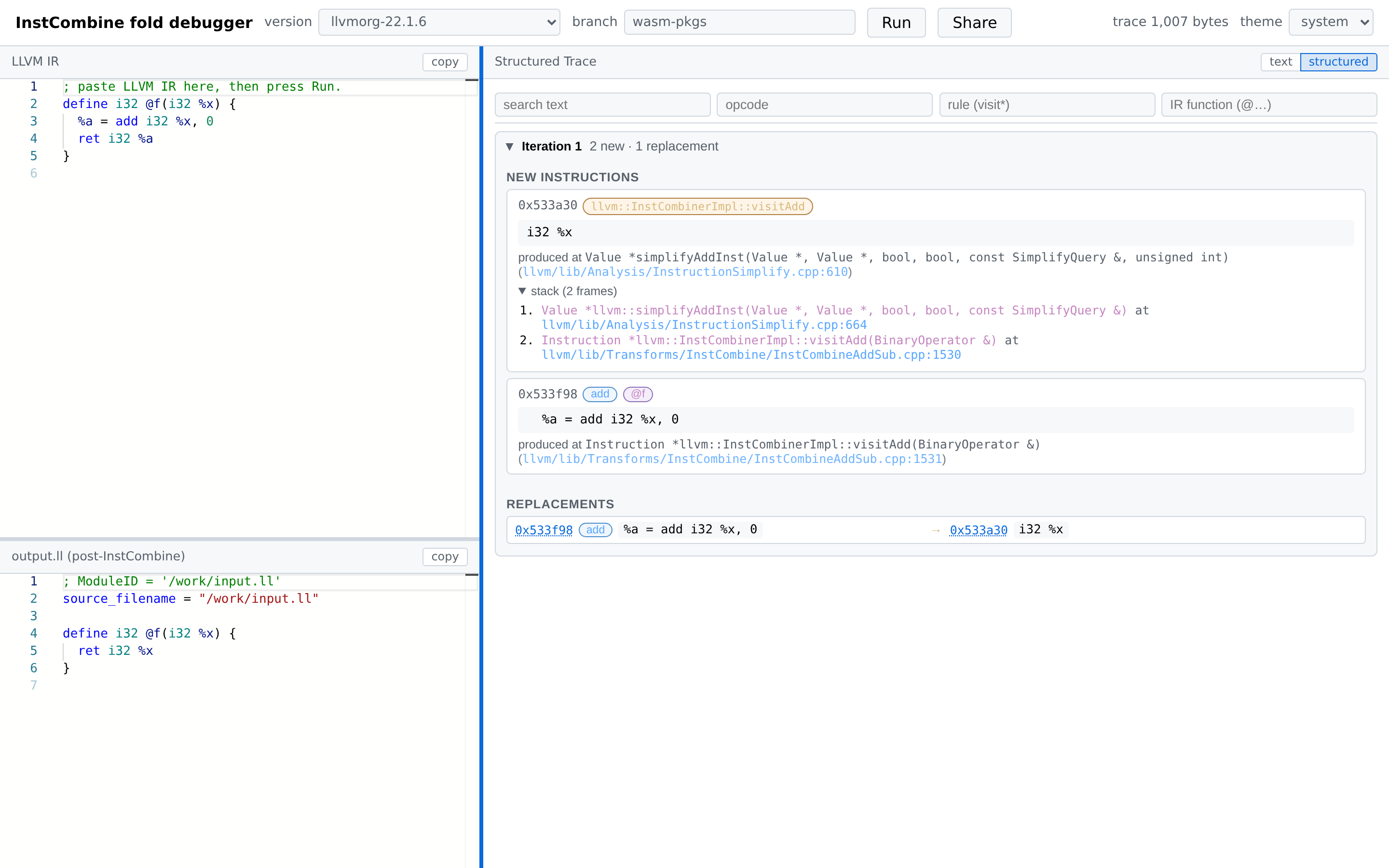Click the vertical blue splitter between panes
1389x868 pixels.
(481, 457)
